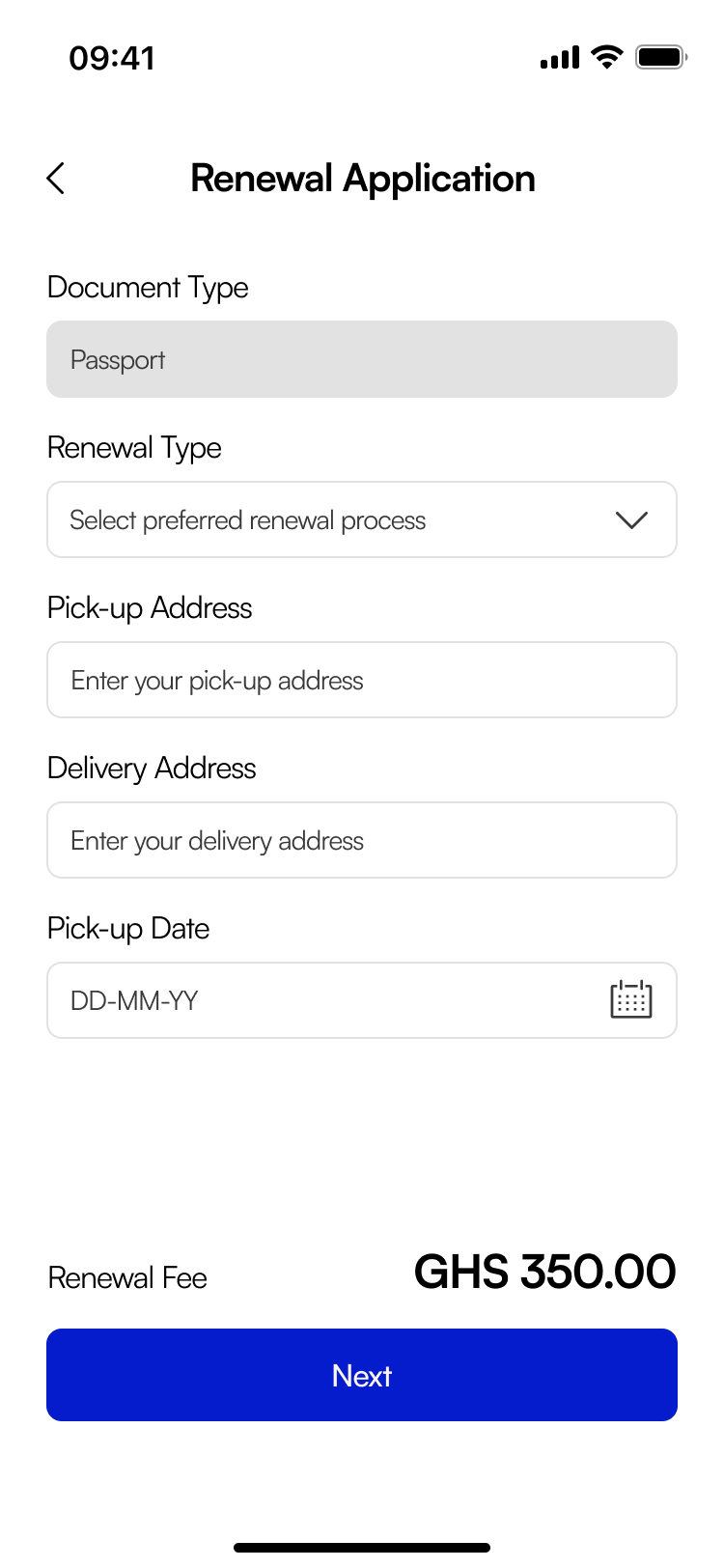This screenshot has width=724, height=1568.
Task: Click the Renewal Application page title
Action: pos(363,179)
